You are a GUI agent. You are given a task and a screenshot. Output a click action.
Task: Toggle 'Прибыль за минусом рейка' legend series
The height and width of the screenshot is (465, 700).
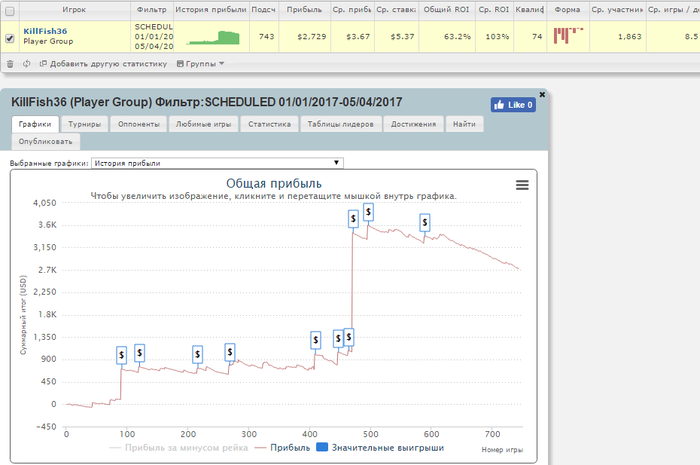pos(179,448)
